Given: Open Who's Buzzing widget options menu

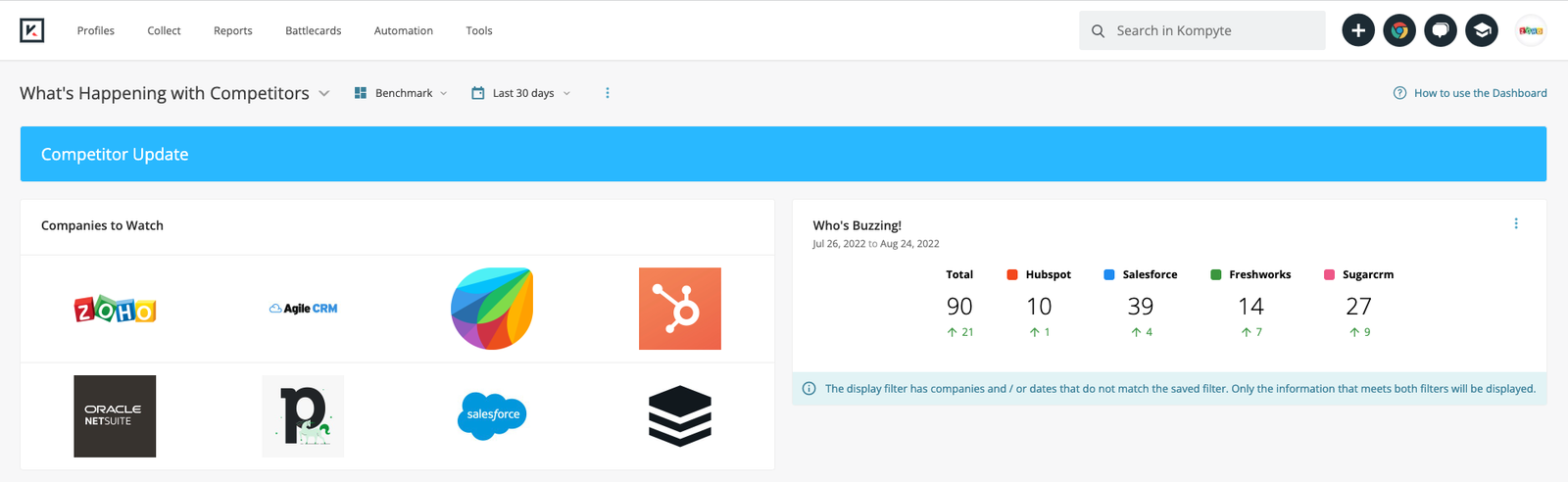Looking at the screenshot, I should pos(1516,224).
